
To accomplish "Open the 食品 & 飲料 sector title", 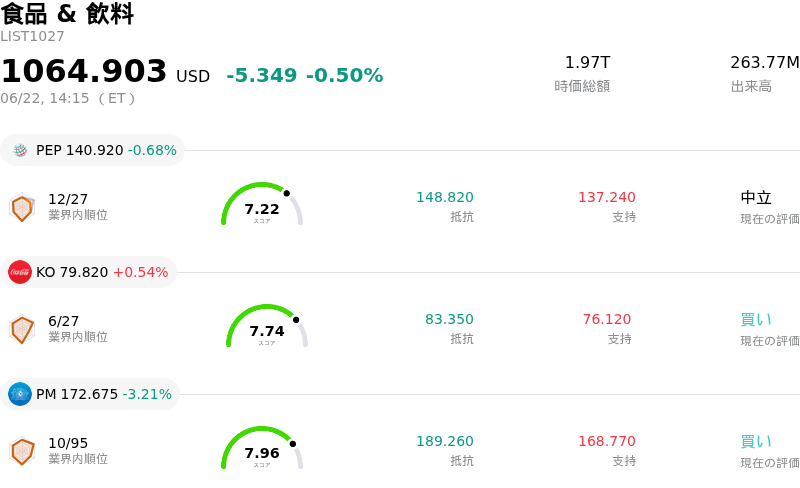I will (x=67, y=13).
